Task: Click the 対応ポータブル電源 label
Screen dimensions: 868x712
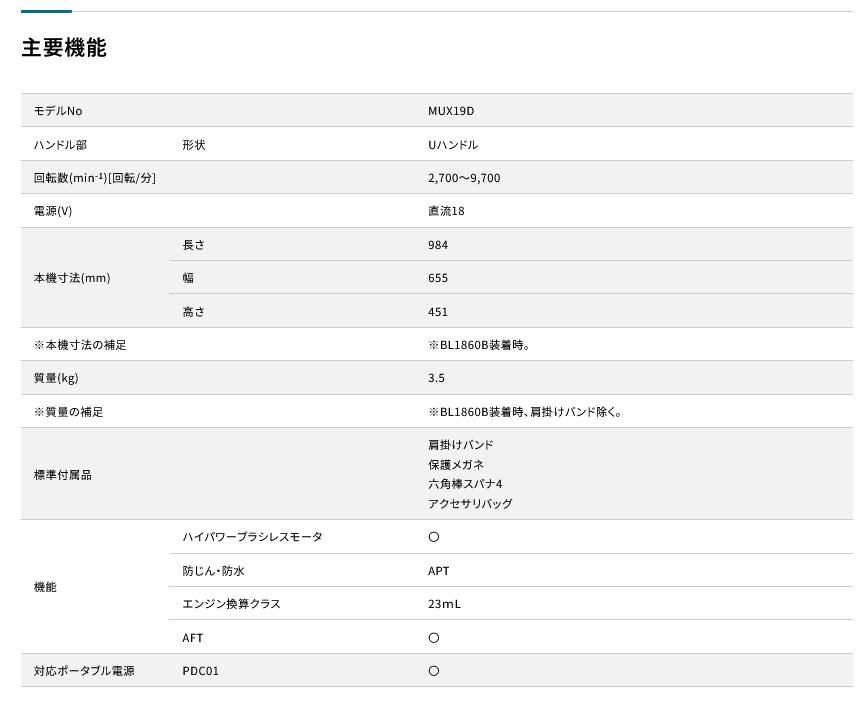Action: (84, 671)
